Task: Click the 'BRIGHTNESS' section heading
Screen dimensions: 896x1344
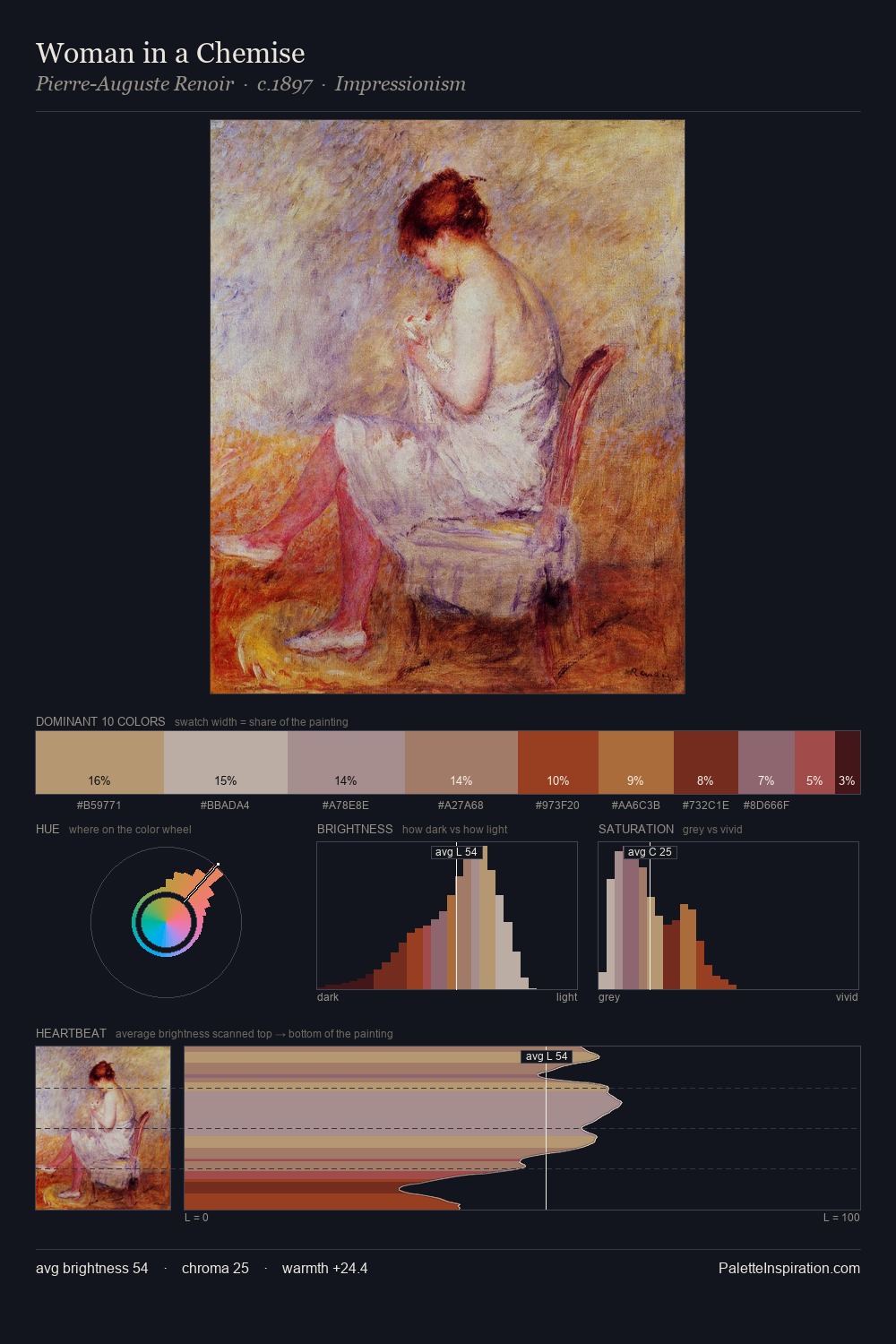Action: [x=355, y=829]
